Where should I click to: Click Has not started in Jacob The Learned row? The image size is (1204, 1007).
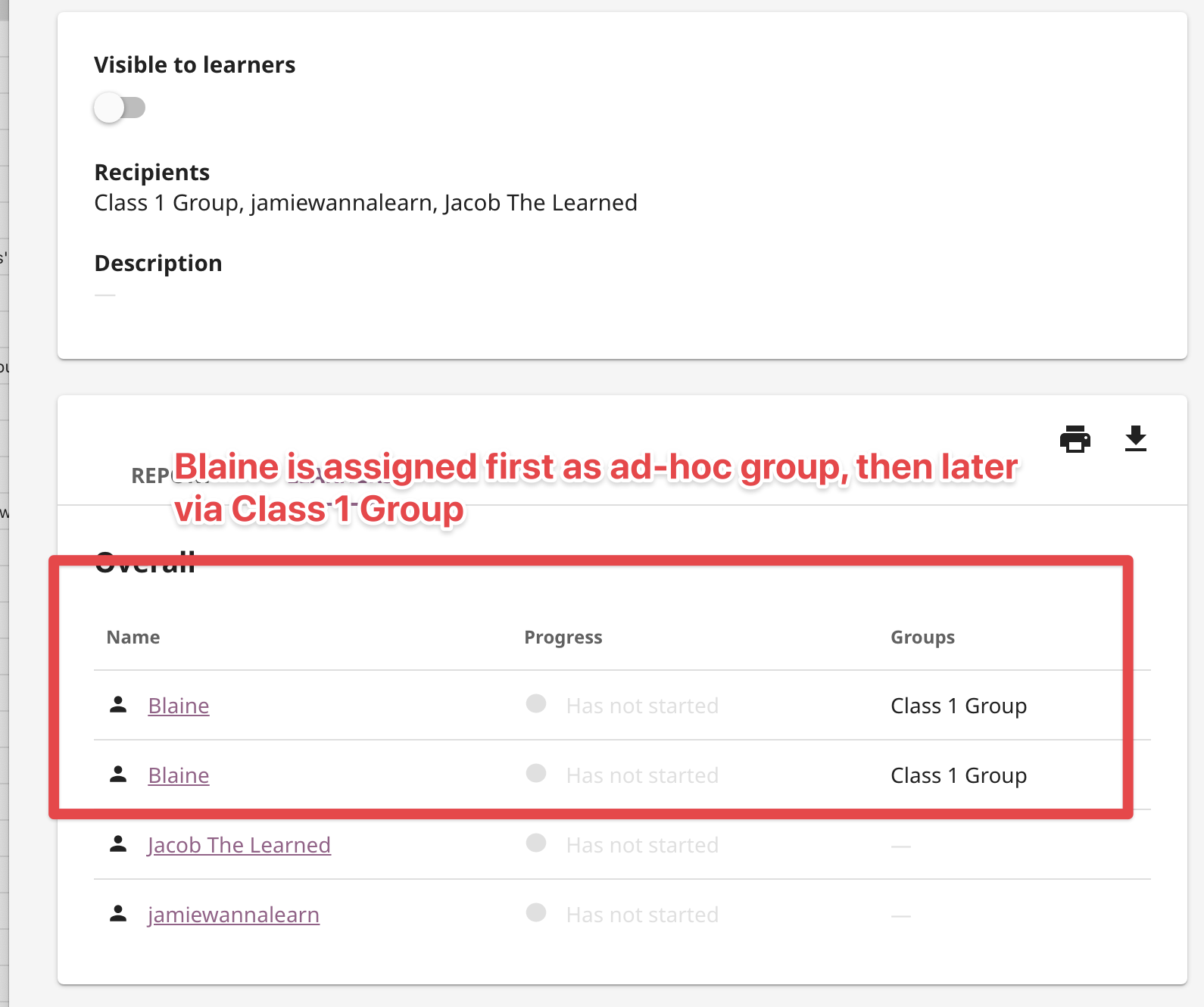pos(642,845)
